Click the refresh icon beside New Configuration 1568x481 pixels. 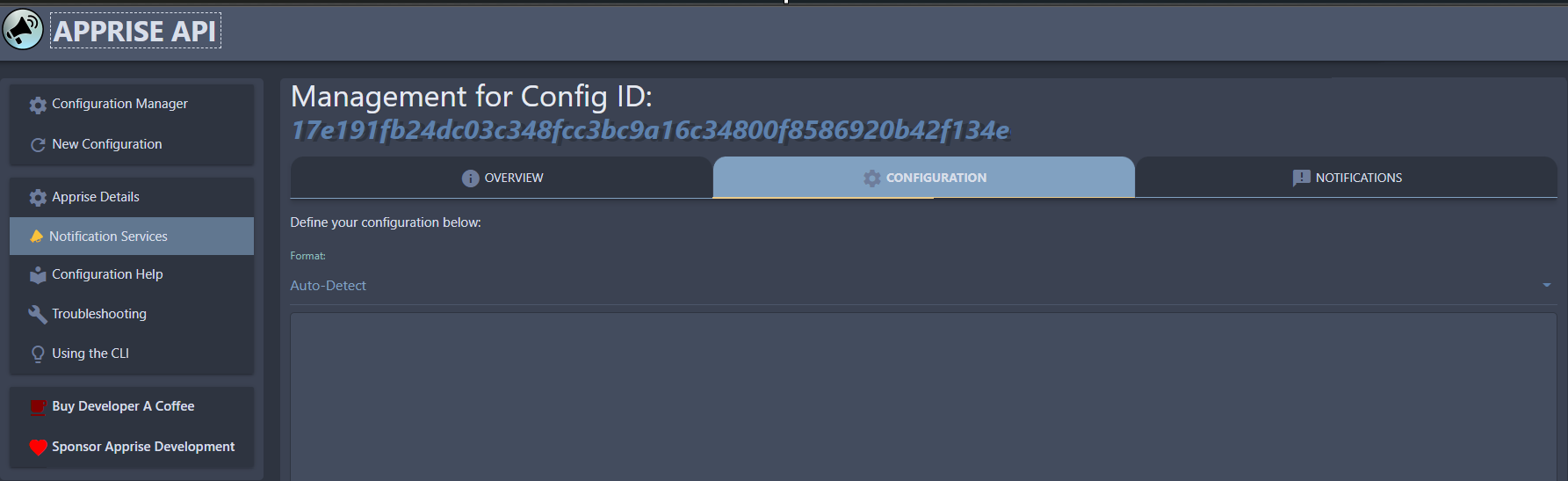(x=38, y=145)
